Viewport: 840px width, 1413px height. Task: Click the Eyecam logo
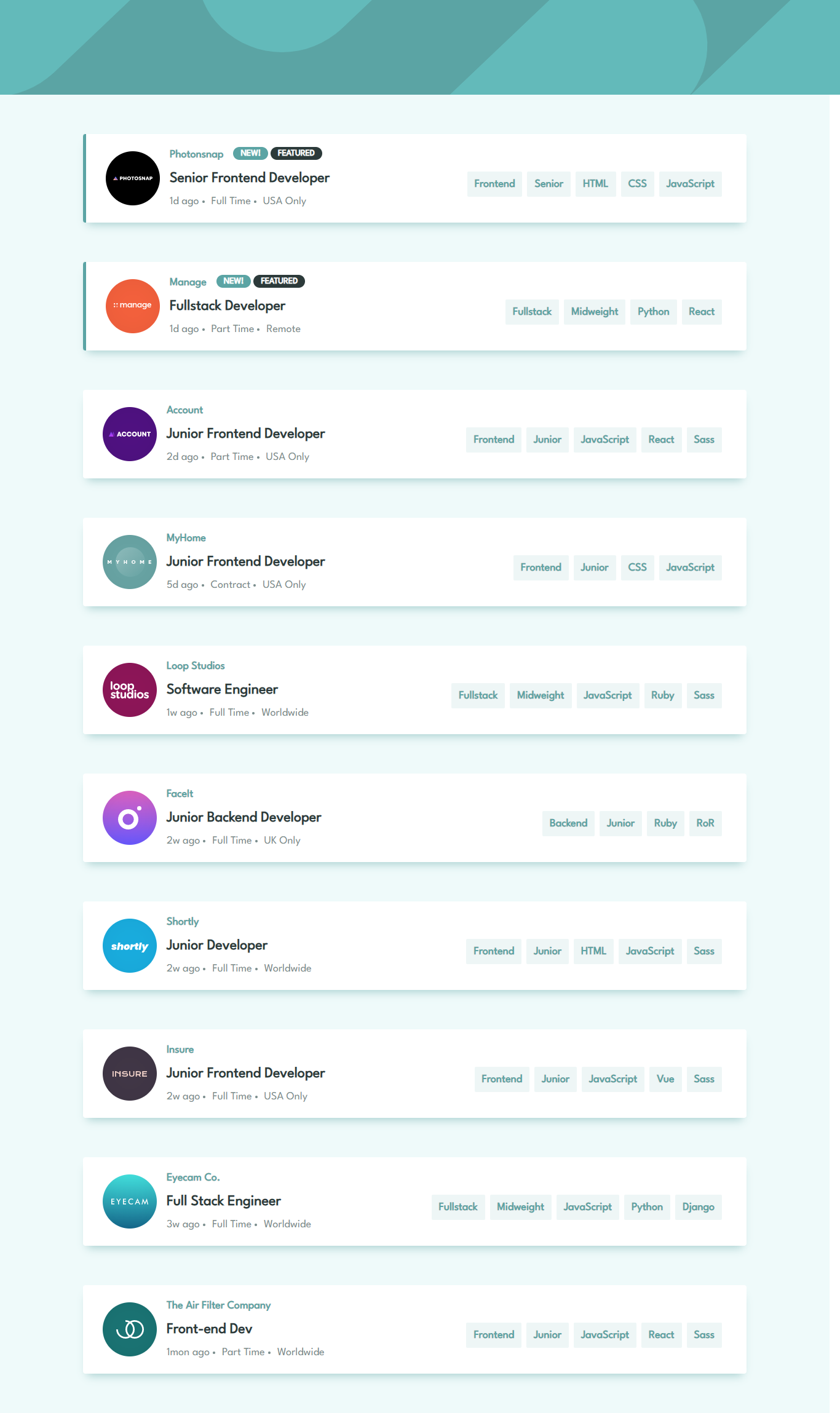click(130, 1201)
